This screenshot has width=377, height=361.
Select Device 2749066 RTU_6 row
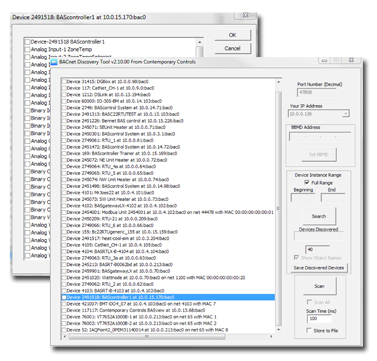pos(110,225)
